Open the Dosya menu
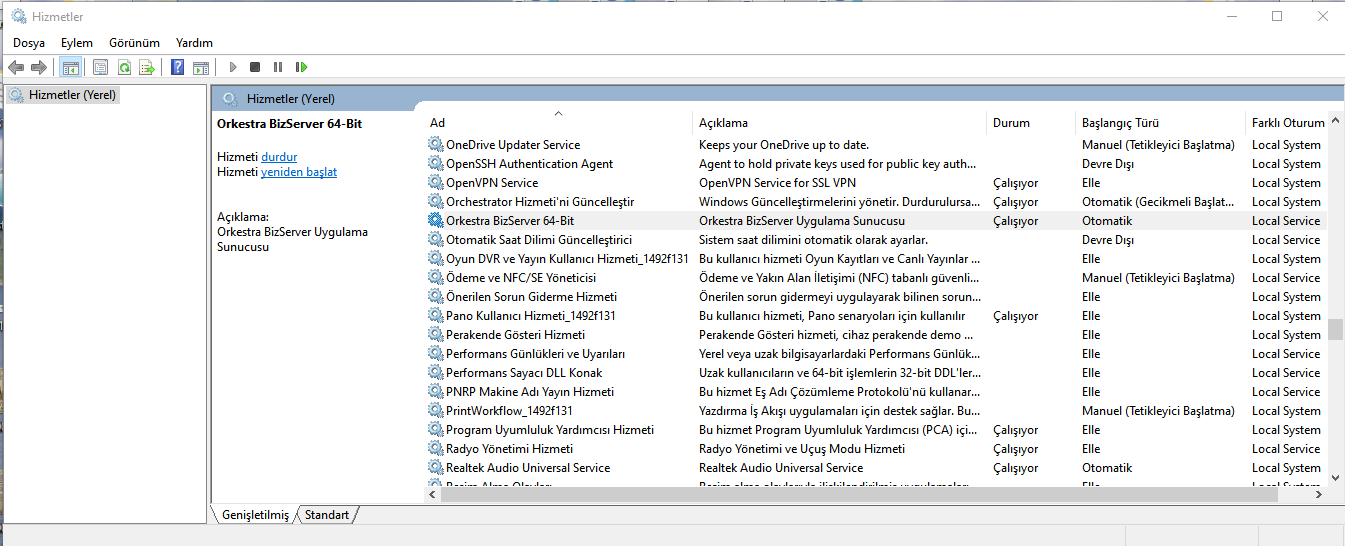The width and height of the screenshot is (1345, 546). pos(29,43)
